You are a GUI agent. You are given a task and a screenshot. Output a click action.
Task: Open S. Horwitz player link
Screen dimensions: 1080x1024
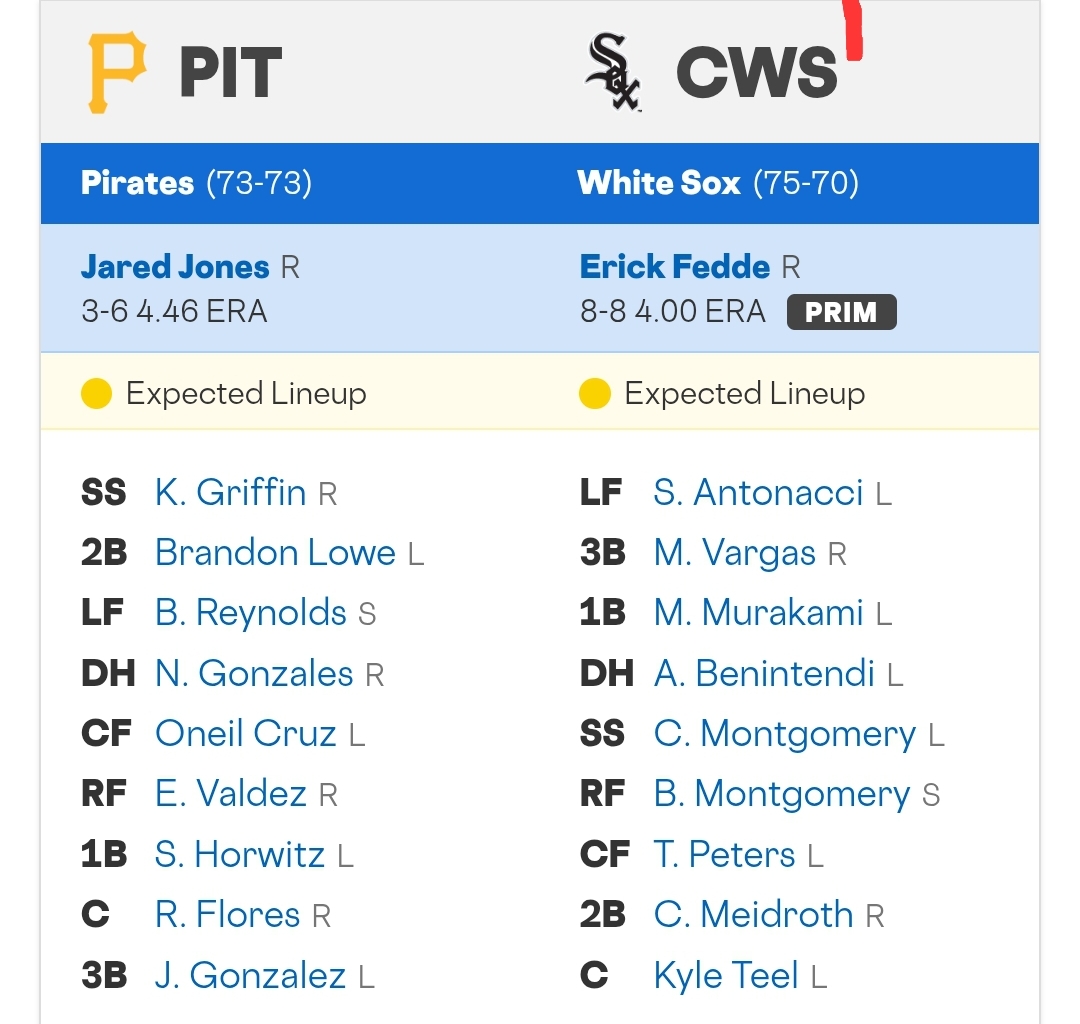[239, 854]
